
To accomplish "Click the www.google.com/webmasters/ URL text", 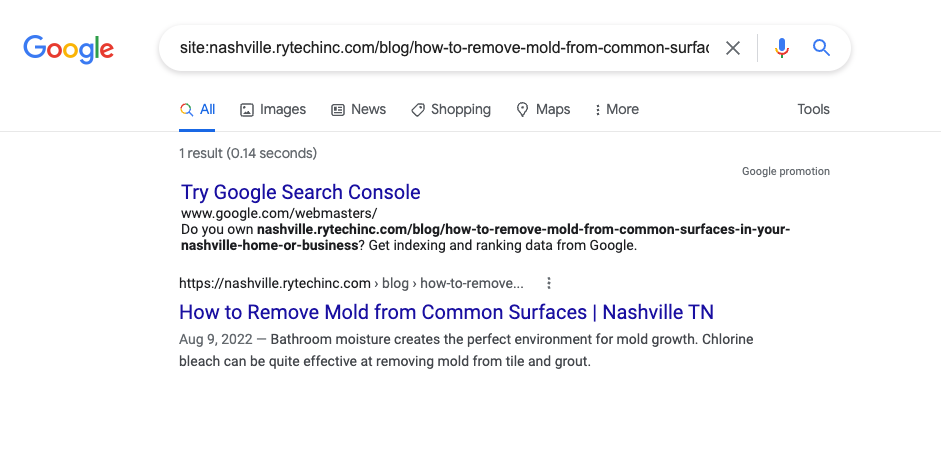I will (279, 214).
